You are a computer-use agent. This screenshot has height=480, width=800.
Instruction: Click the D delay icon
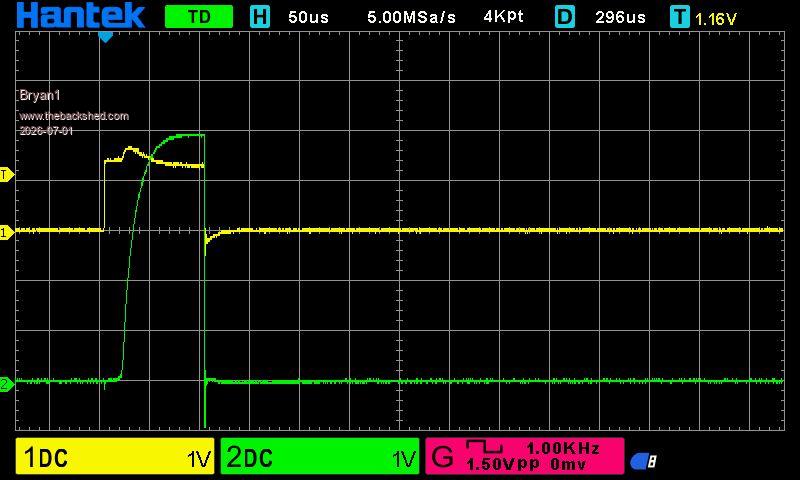point(564,17)
